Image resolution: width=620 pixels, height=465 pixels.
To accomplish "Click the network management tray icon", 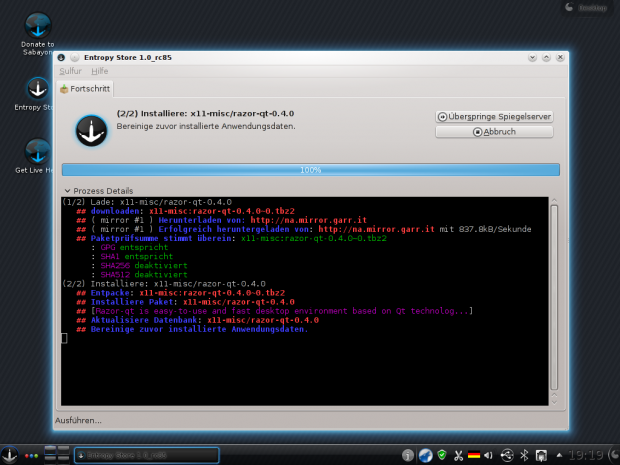I will (x=541, y=456).
